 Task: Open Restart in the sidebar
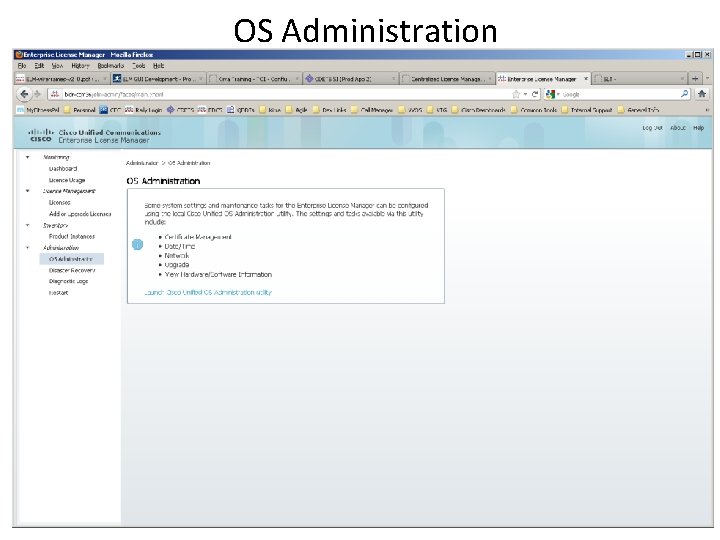tap(58, 292)
